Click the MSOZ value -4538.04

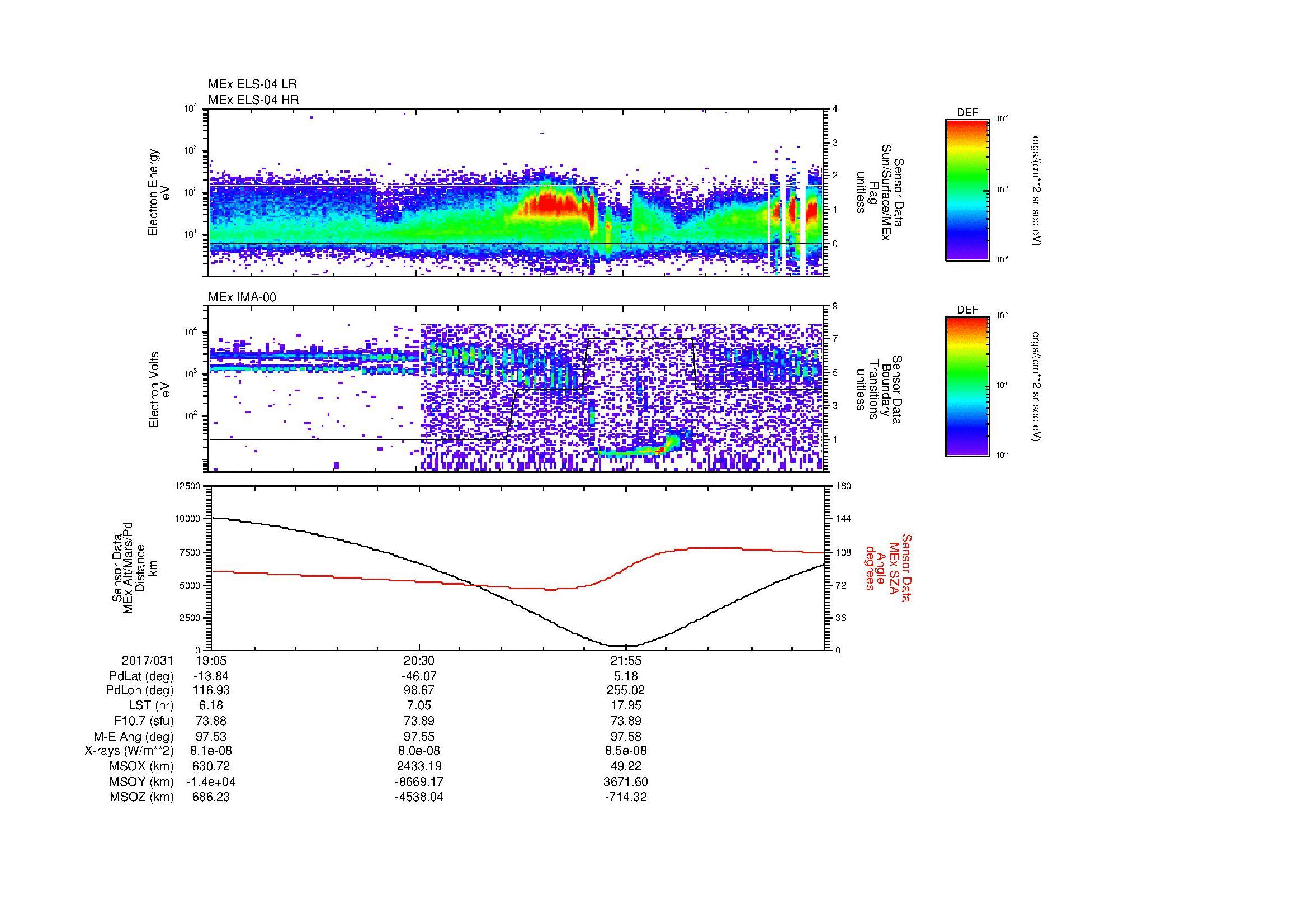[x=419, y=797]
